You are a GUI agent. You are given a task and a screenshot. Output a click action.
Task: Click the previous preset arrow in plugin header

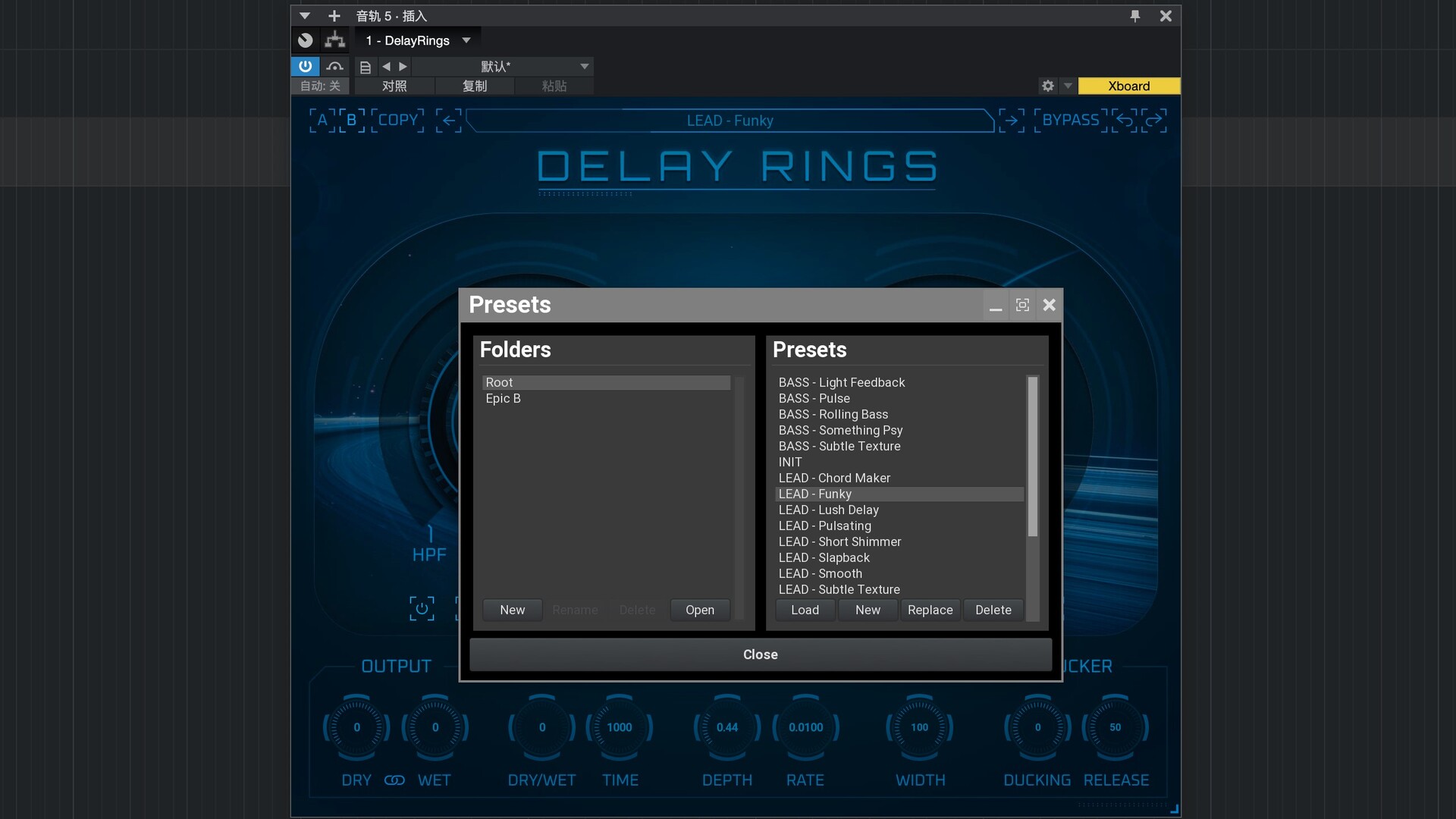coord(449,121)
